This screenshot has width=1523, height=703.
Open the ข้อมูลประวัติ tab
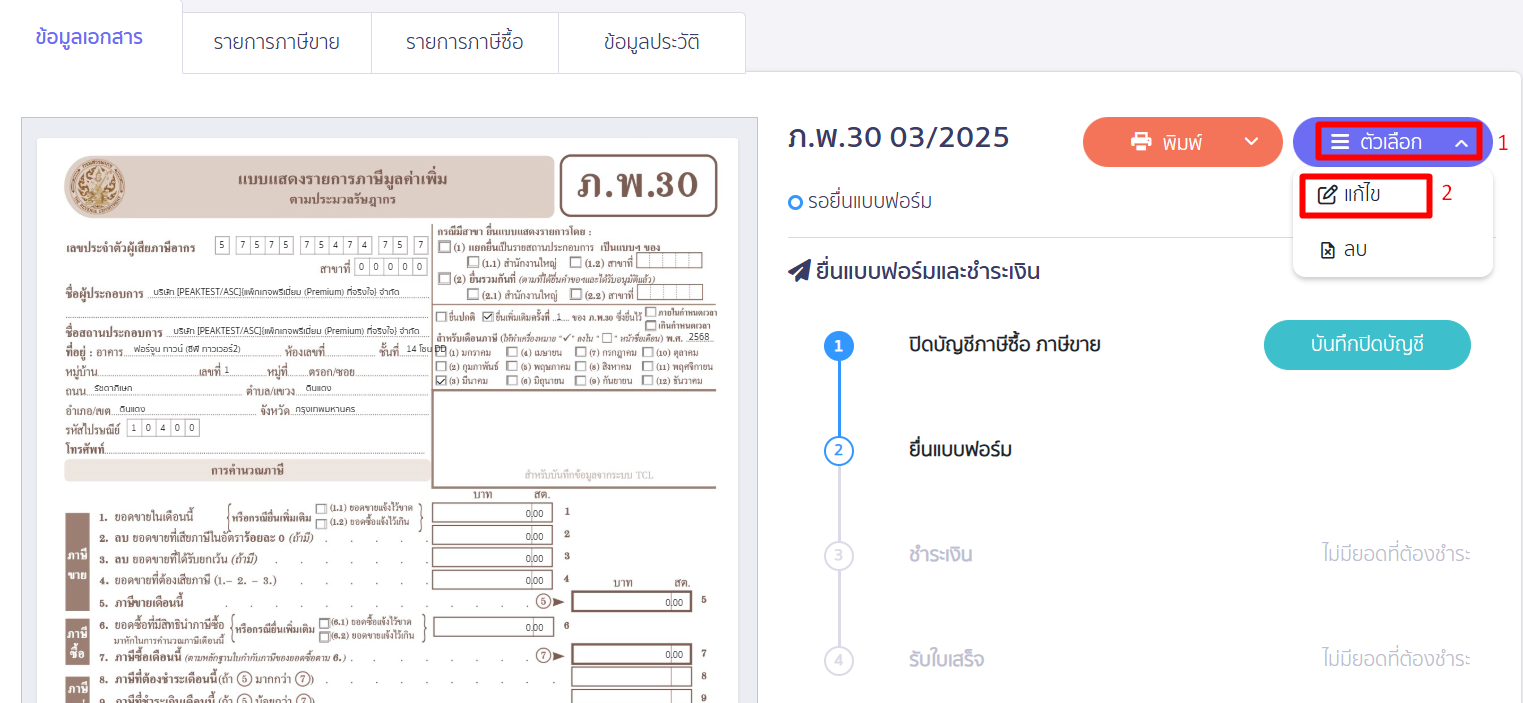click(652, 42)
